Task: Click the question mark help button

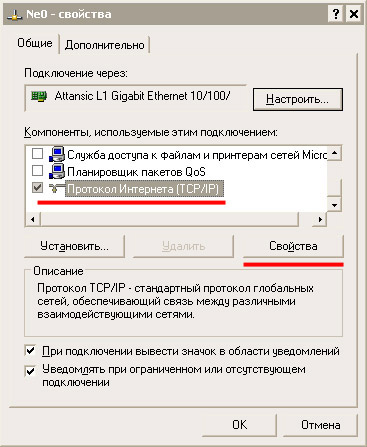Action: click(x=336, y=14)
